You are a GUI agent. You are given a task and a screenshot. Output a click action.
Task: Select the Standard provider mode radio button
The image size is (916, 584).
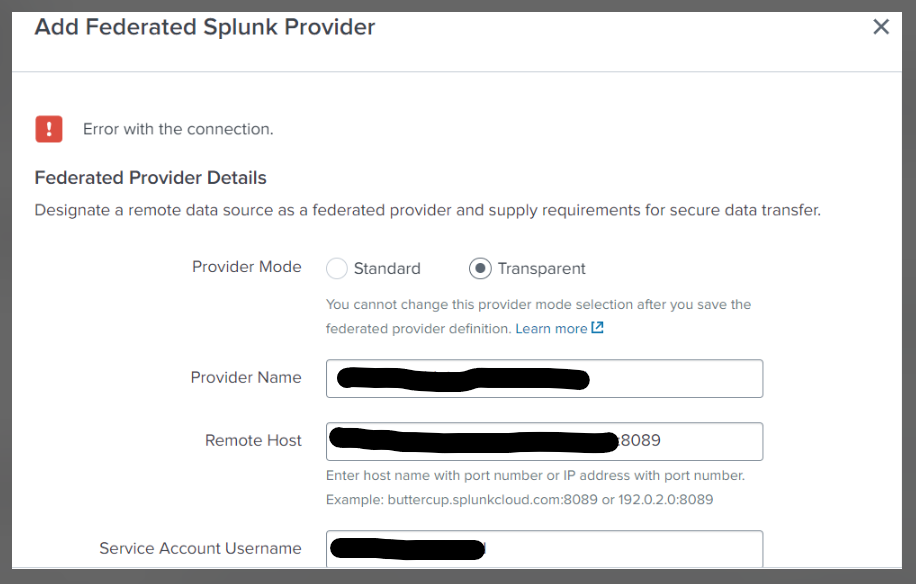tap(337, 268)
